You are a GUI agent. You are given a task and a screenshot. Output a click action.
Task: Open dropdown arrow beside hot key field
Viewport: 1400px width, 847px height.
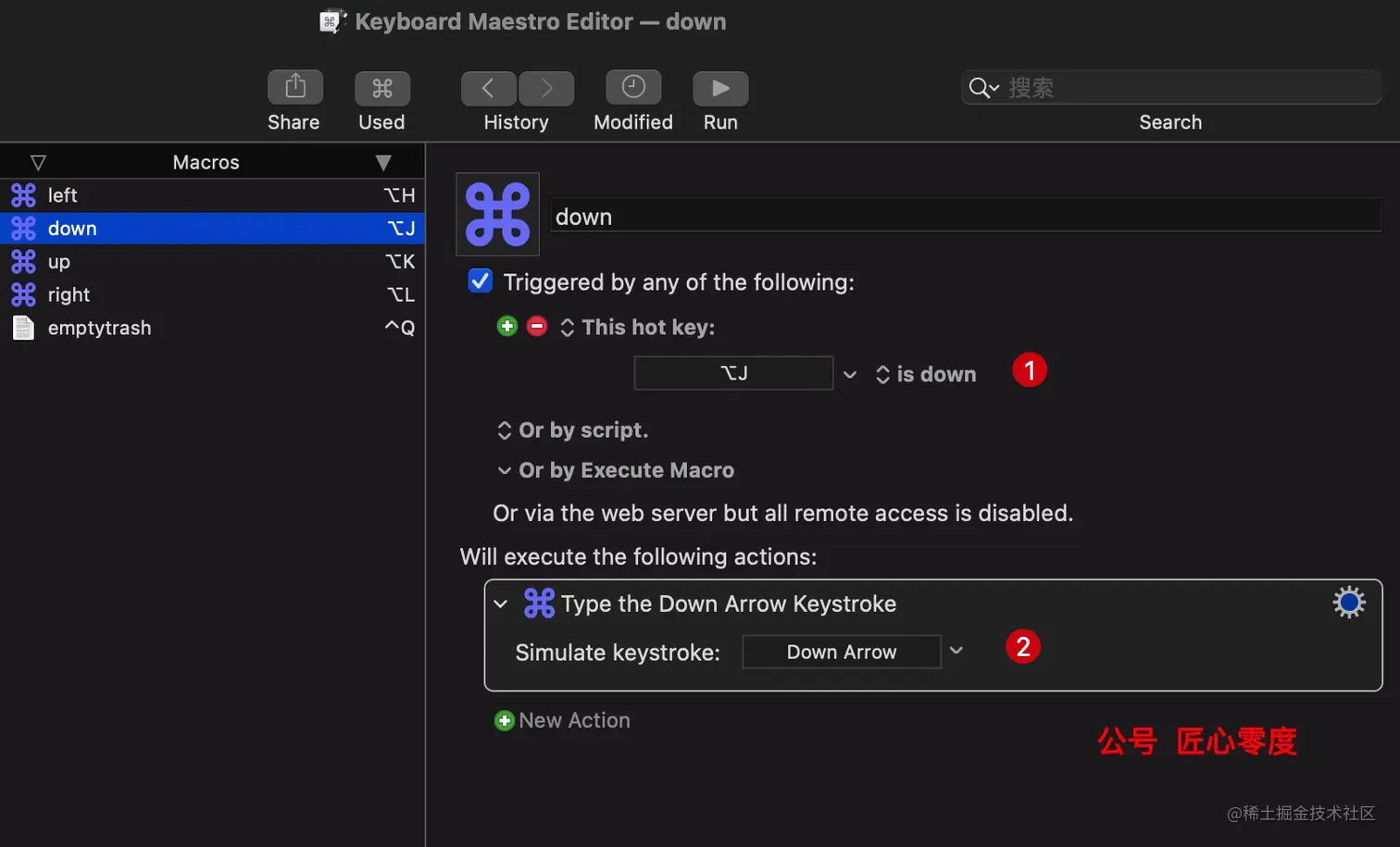pos(850,374)
